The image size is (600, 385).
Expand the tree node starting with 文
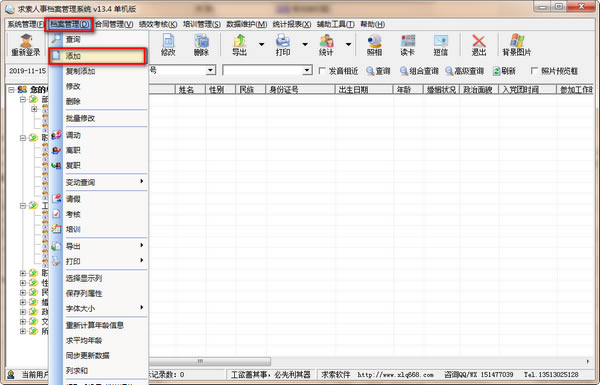(x=23, y=321)
